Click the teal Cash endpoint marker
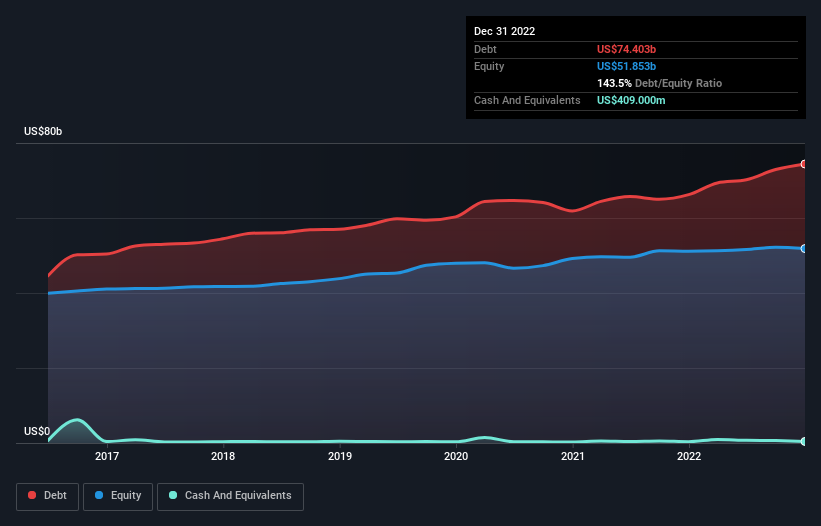The height and width of the screenshot is (526, 821). [x=804, y=442]
